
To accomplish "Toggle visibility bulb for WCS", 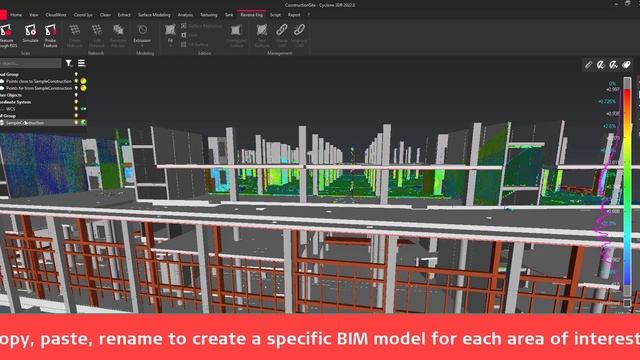I will pos(76,109).
